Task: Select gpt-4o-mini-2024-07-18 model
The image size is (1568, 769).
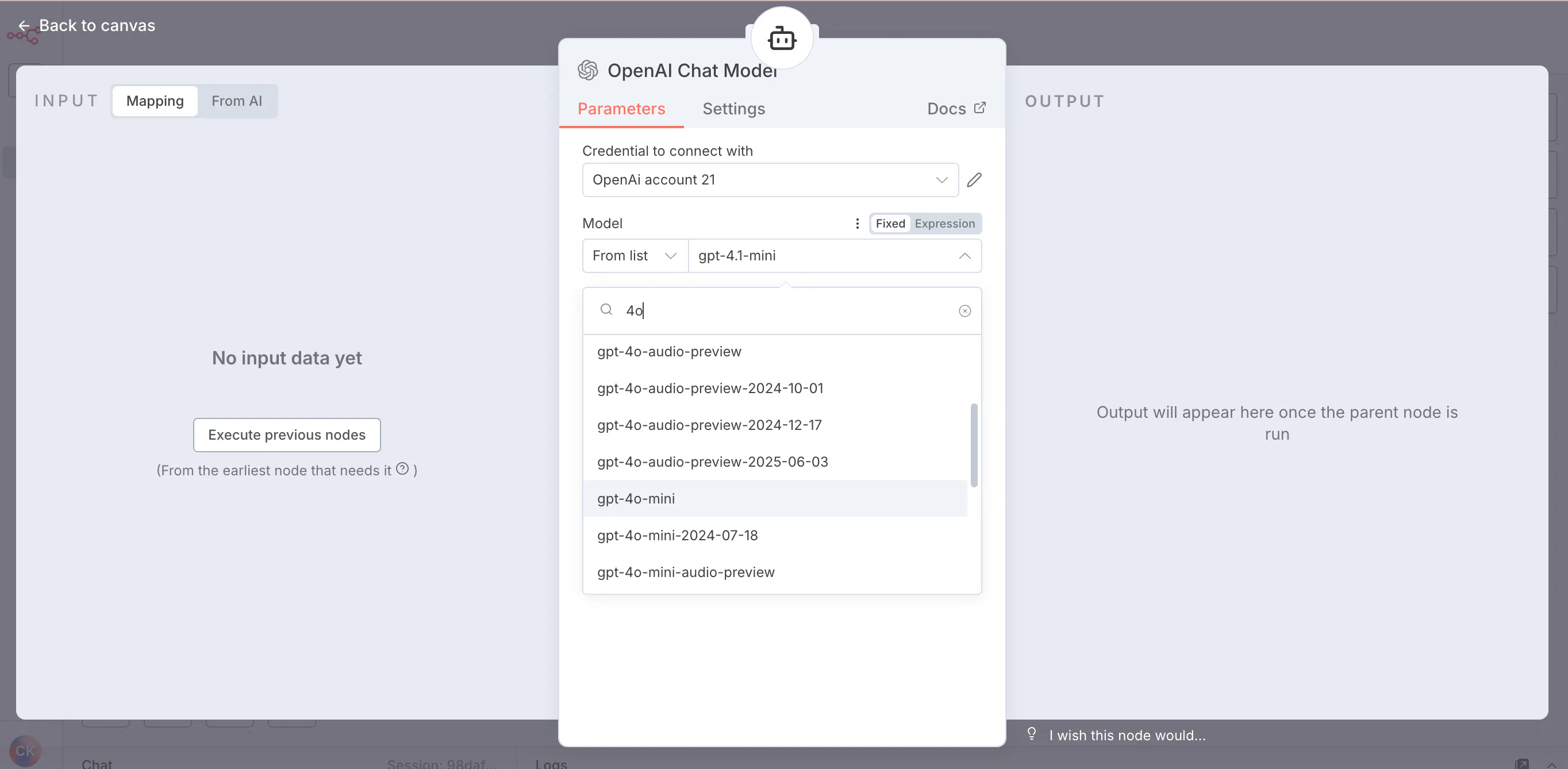Action: click(775, 536)
